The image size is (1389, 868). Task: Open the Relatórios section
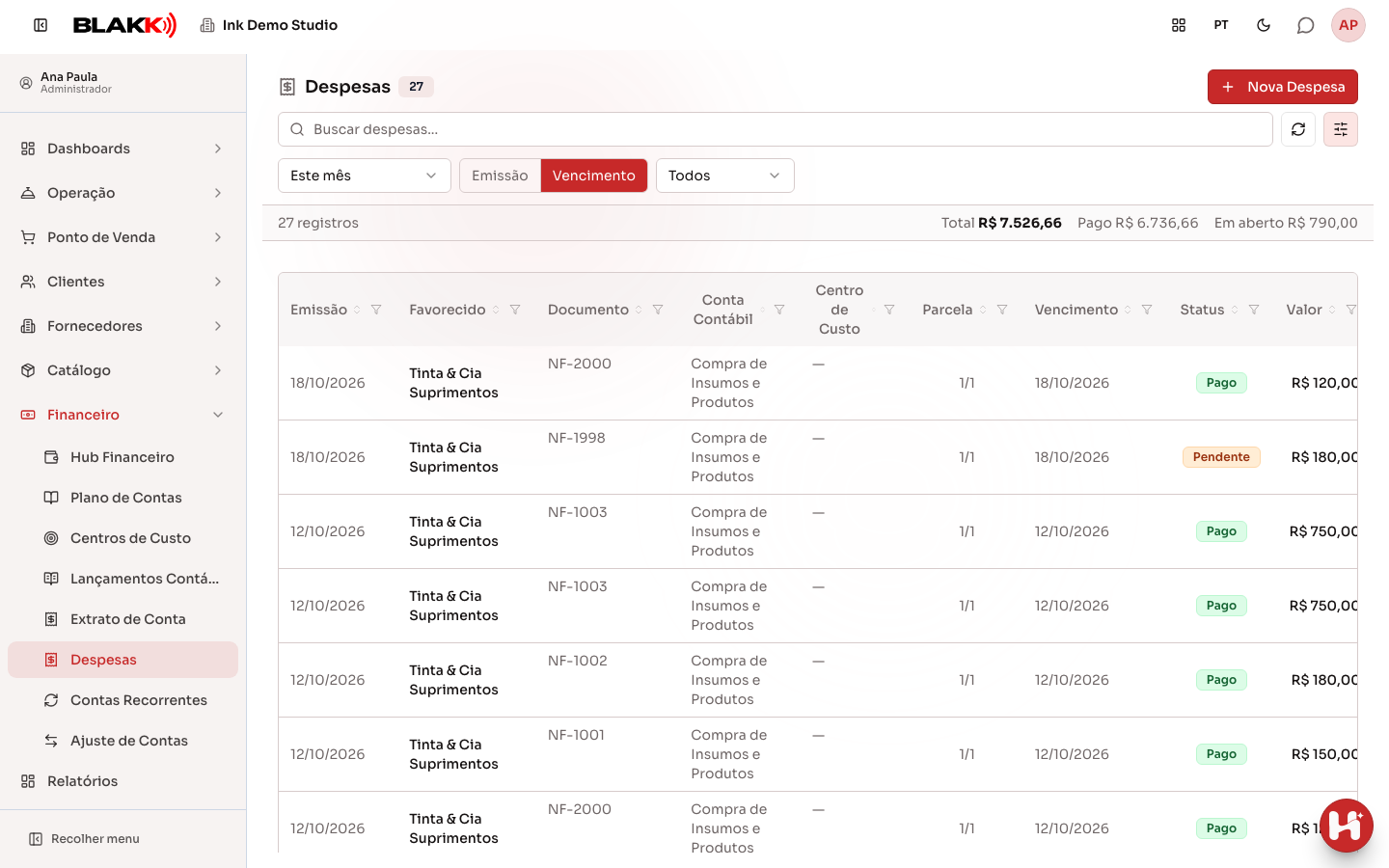123,781
